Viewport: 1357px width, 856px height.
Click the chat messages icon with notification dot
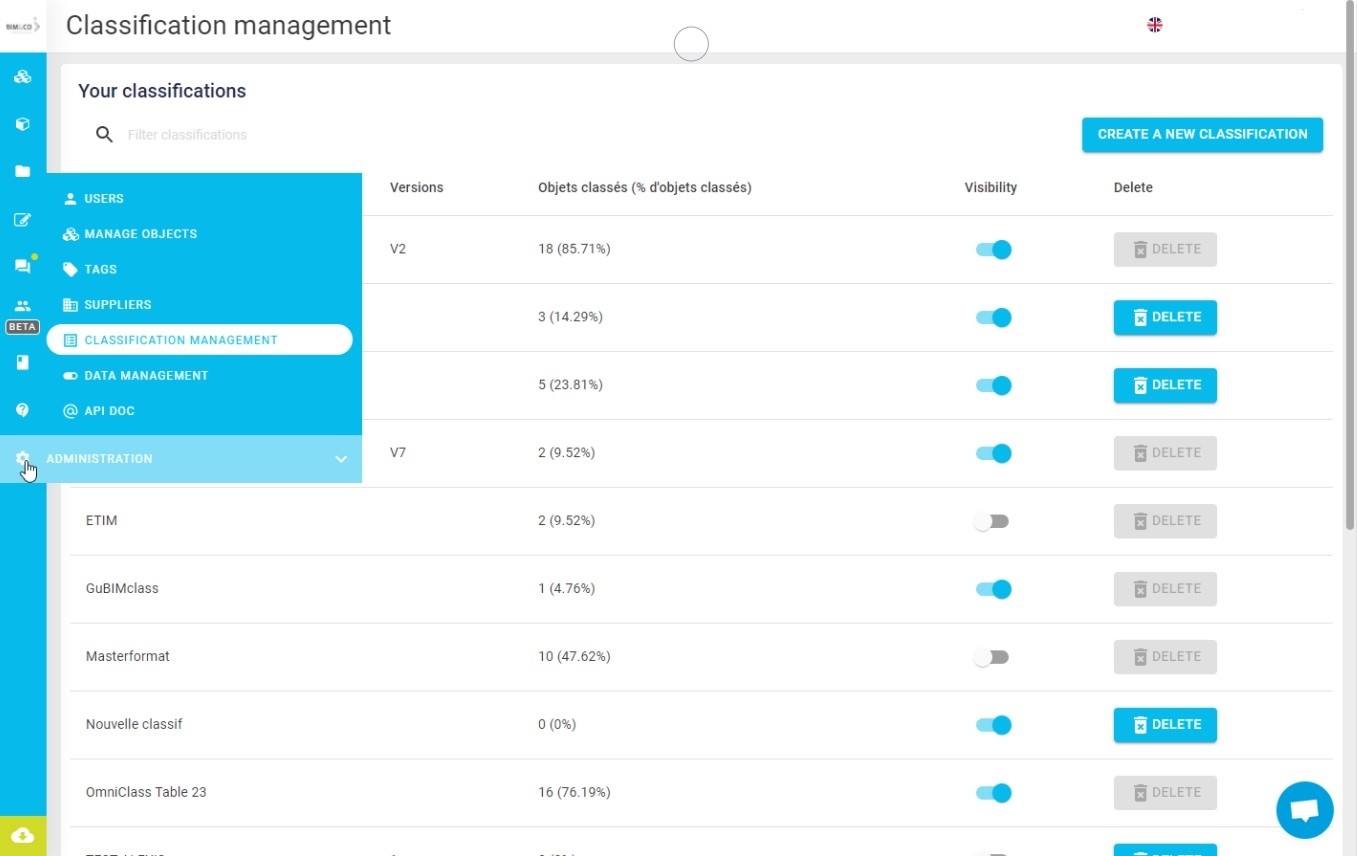point(22,265)
